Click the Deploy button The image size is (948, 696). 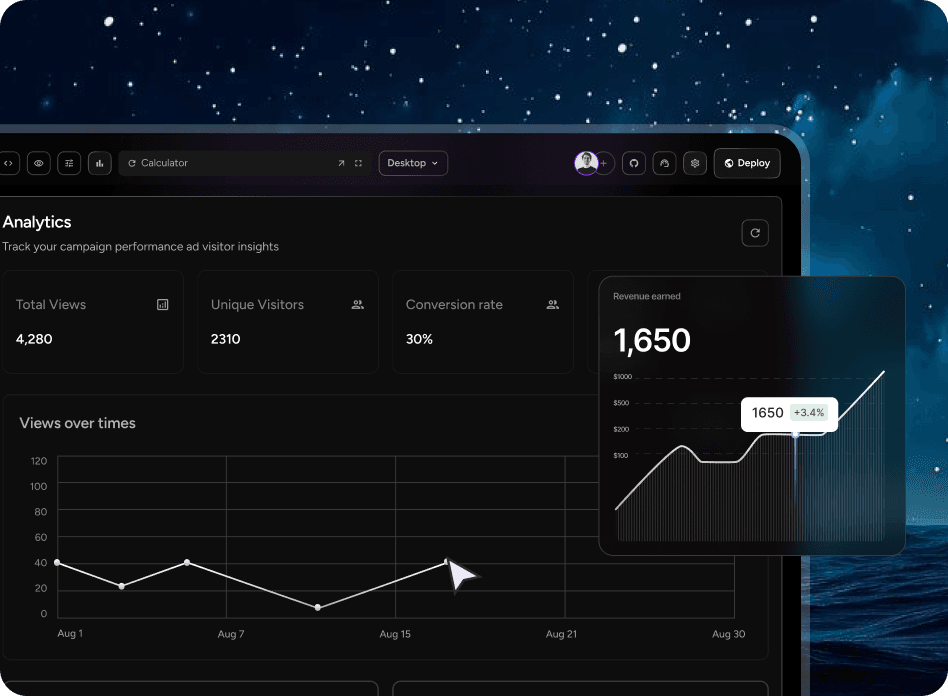(x=747, y=163)
